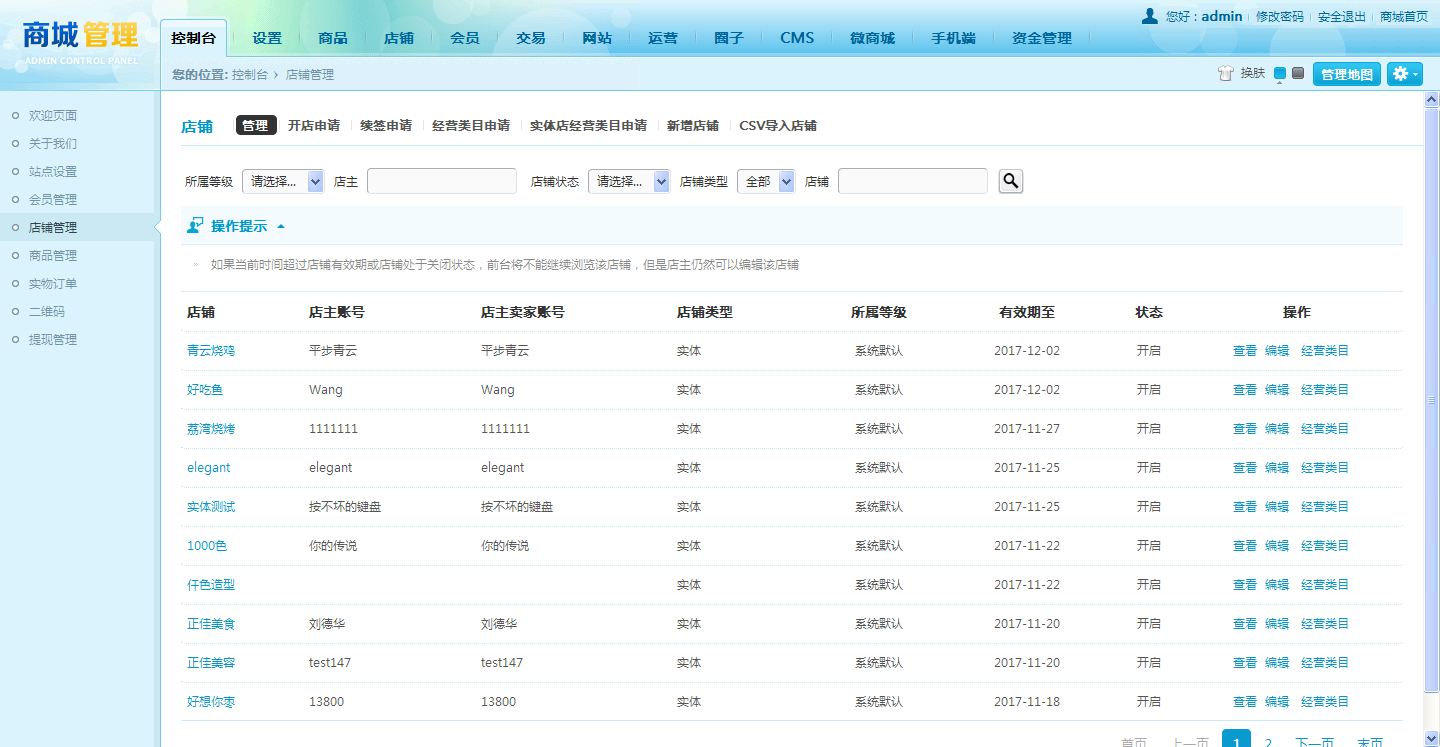Select the 管理 sub-tab under 店铺

255,125
